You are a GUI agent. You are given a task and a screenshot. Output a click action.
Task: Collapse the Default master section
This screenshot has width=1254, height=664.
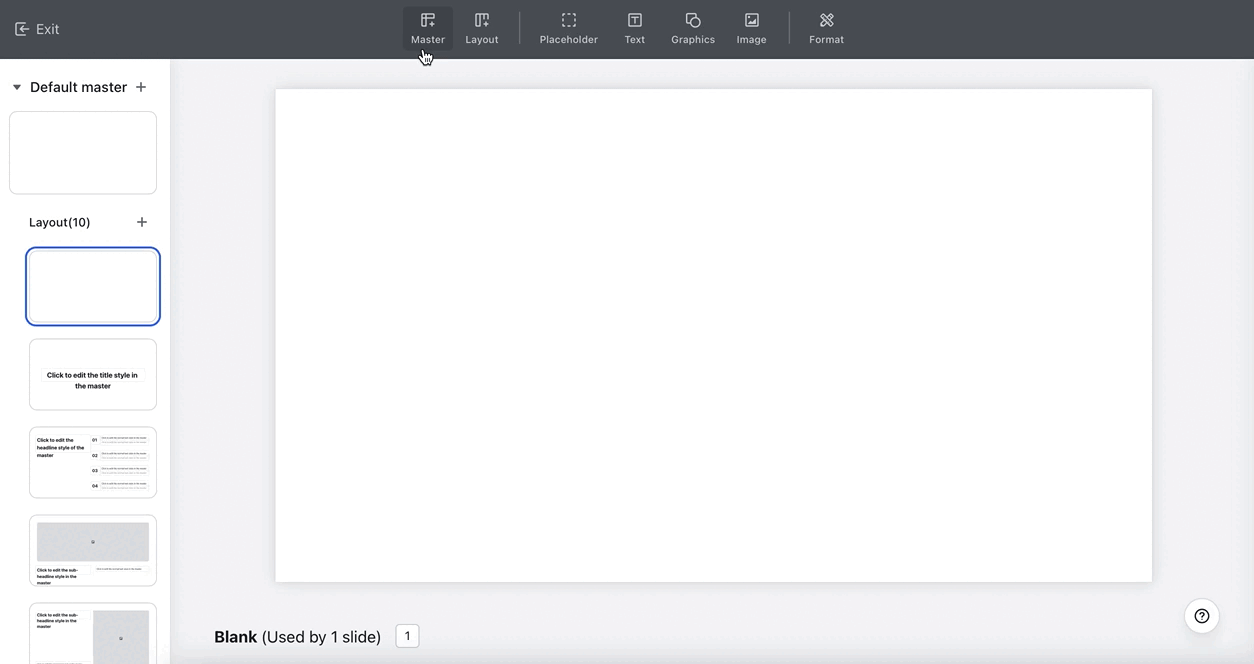point(17,88)
